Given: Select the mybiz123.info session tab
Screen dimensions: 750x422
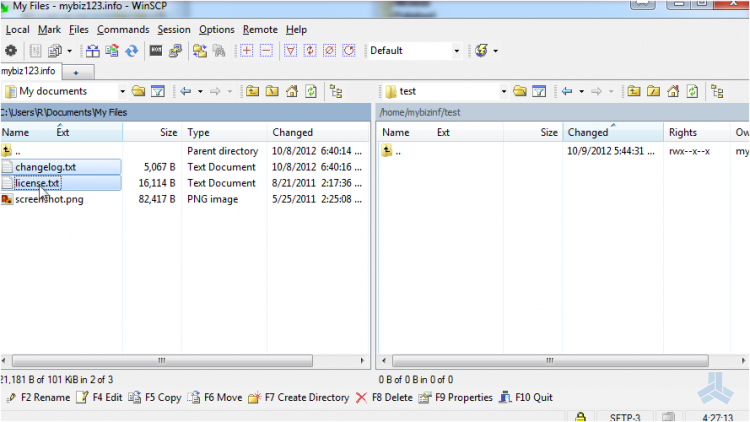Looking at the screenshot, I should pyautogui.click(x=29, y=71).
